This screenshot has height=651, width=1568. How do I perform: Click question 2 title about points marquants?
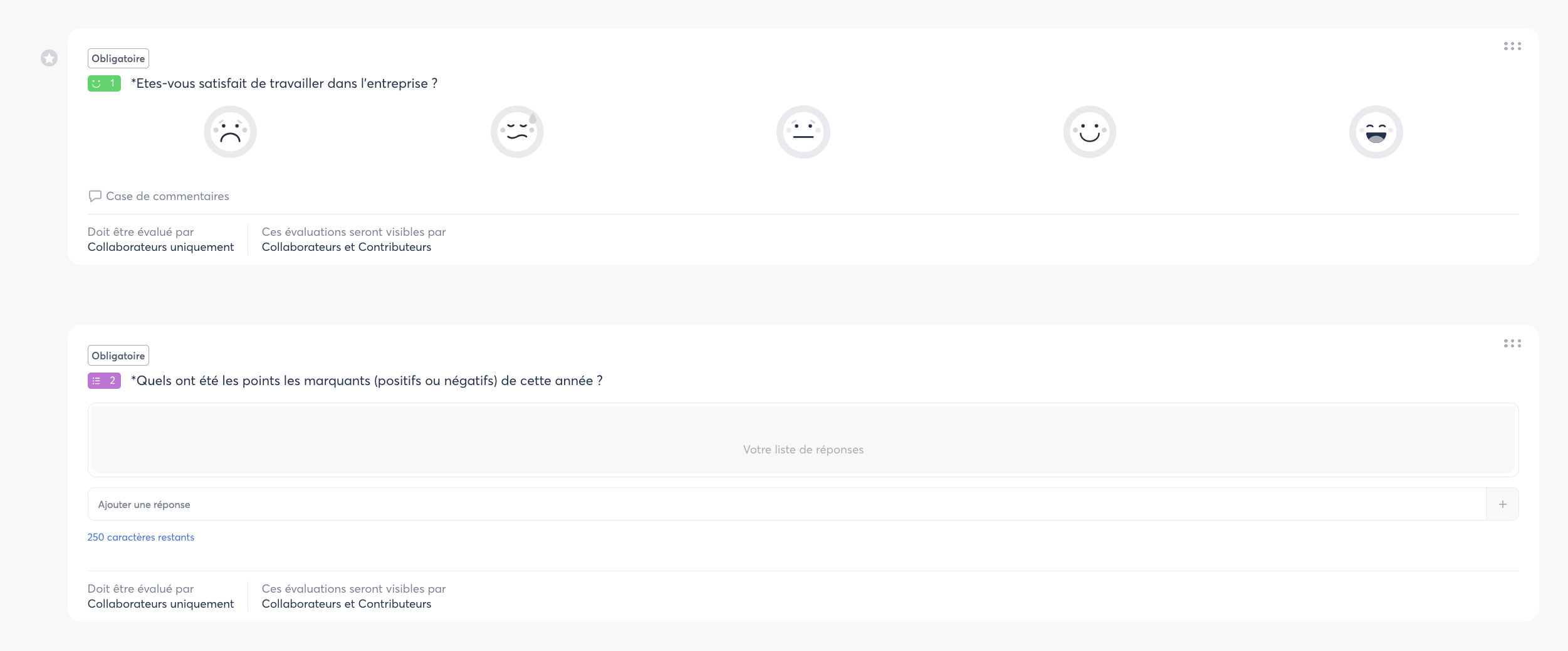(x=367, y=381)
